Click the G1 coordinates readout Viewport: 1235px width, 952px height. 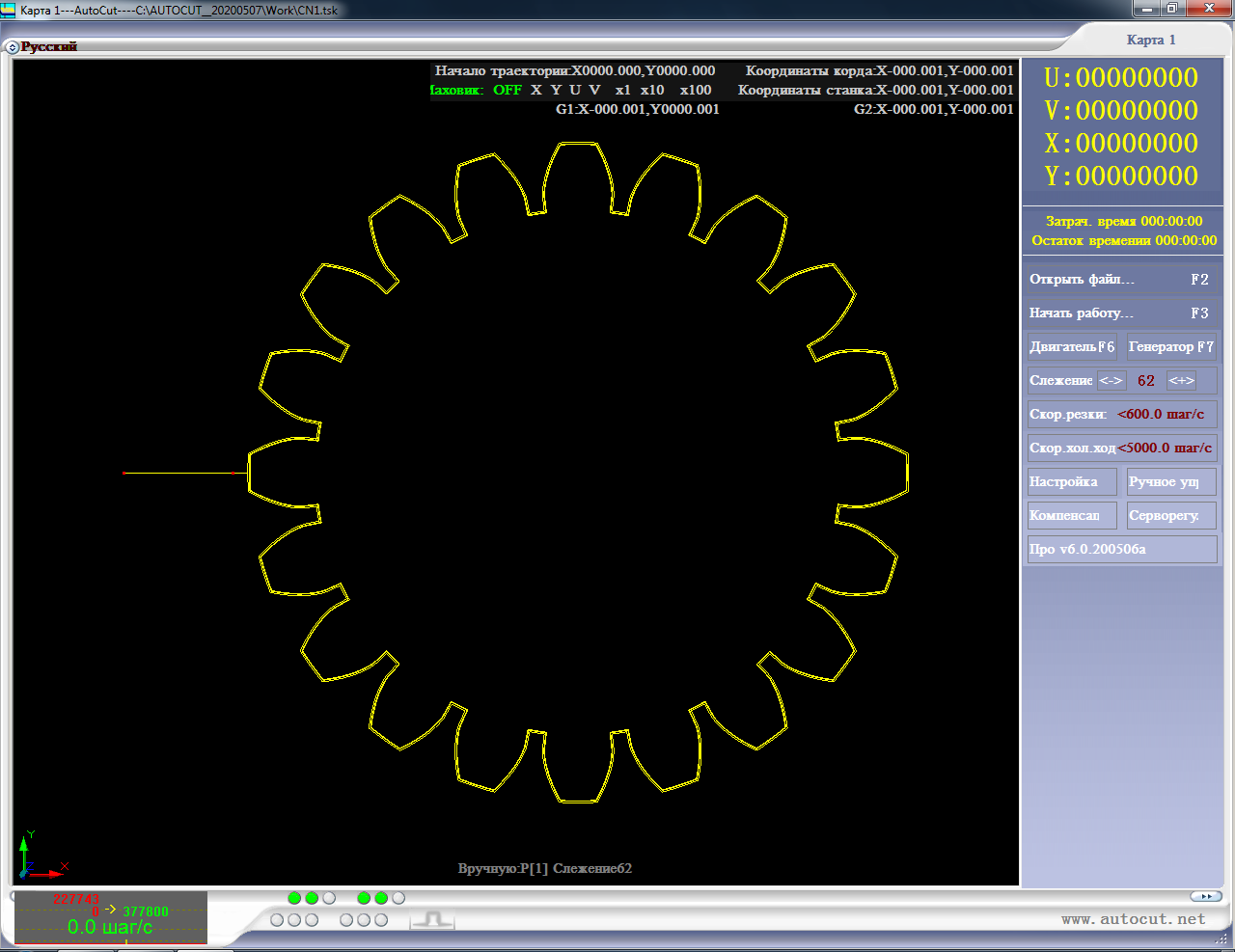tap(637, 109)
